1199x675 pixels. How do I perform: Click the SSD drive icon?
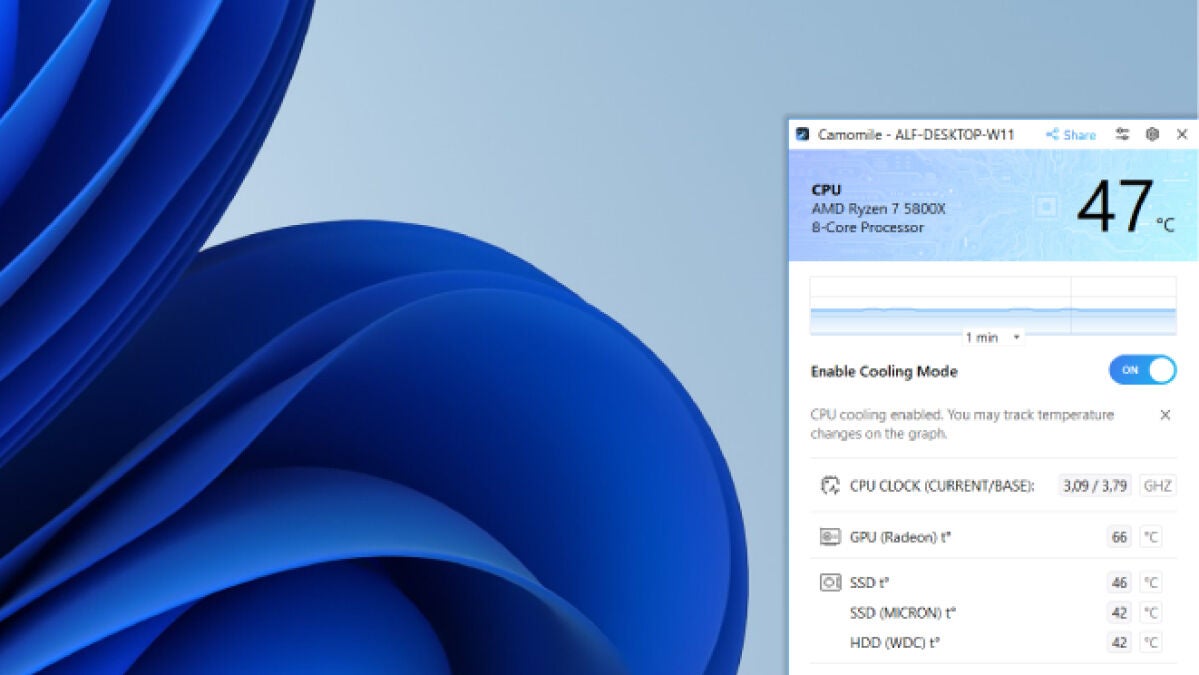tap(830, 582)
